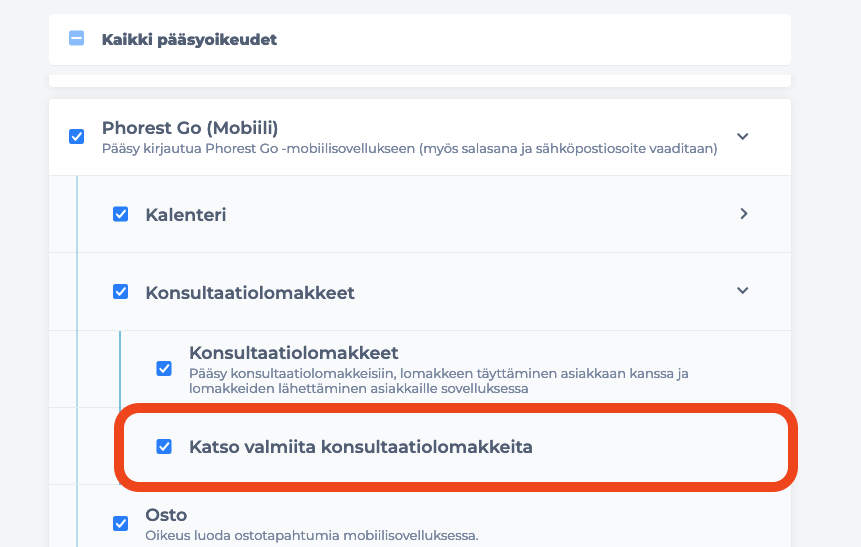Collapse the Konsultaatiolomakkeet group chevron

coord(742,291)
